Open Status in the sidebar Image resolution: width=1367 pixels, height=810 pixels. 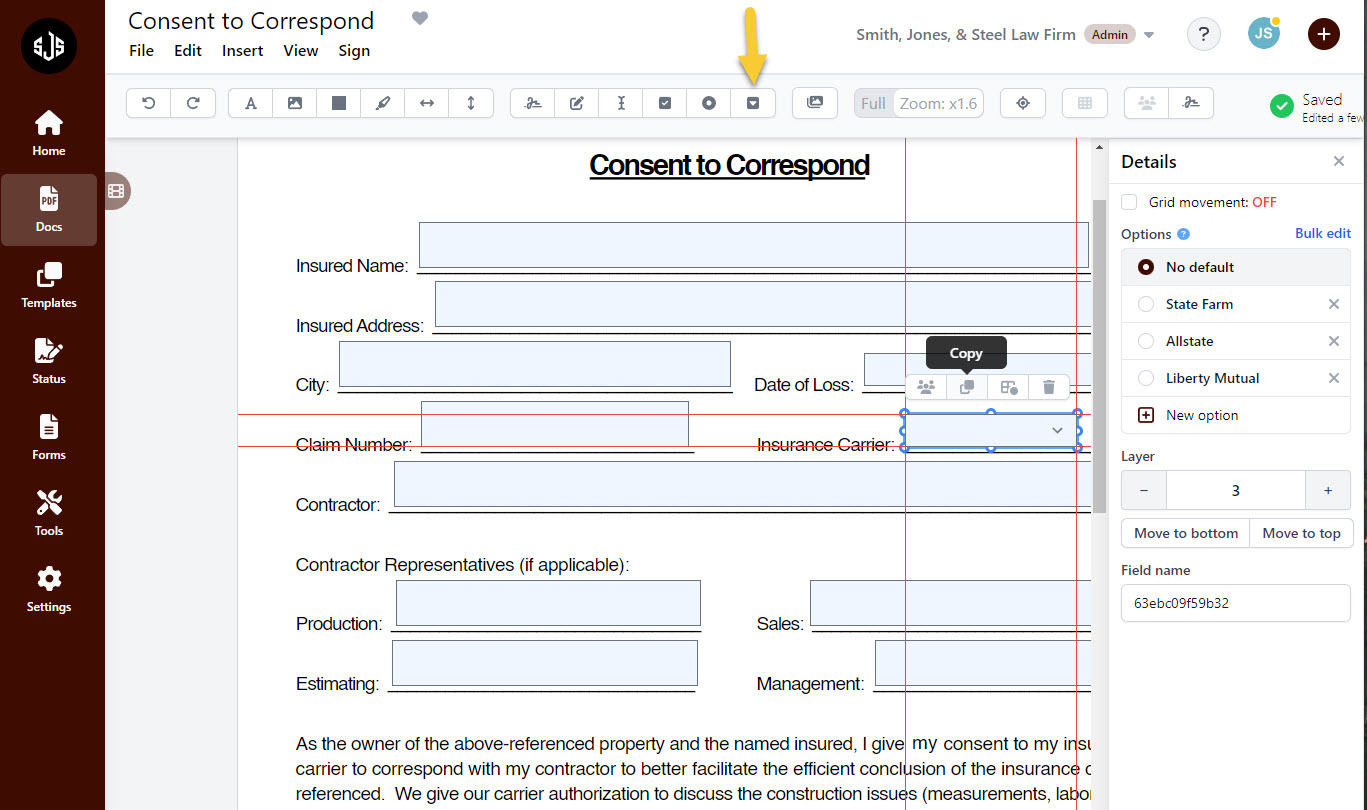49,362
